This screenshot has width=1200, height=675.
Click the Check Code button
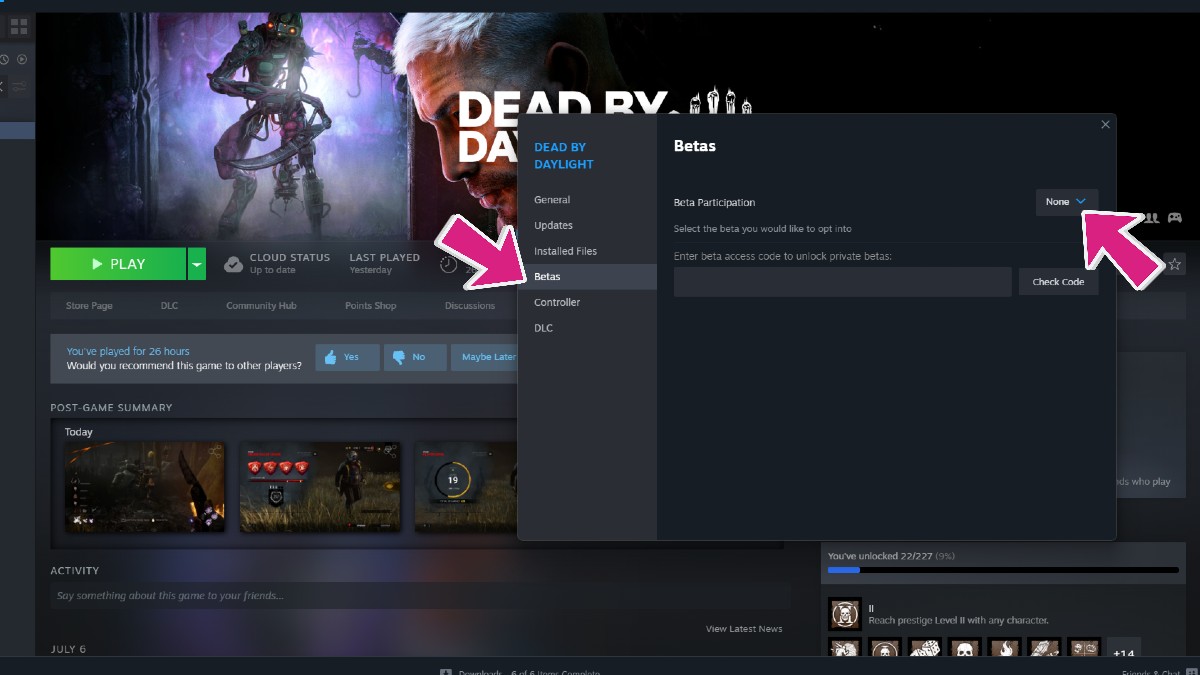(x=1058, y=282)
